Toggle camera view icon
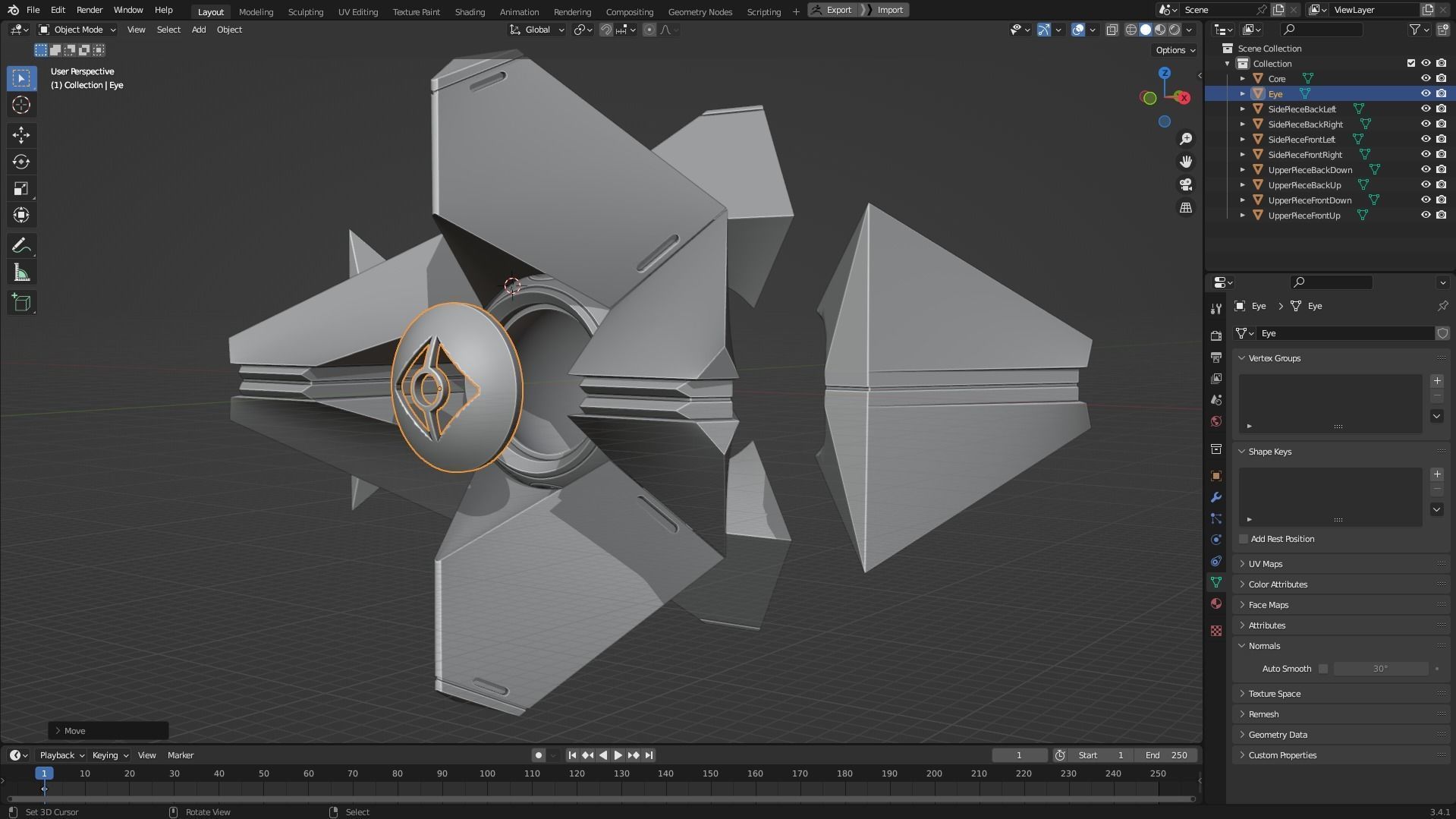 (x=1185, y=184)
